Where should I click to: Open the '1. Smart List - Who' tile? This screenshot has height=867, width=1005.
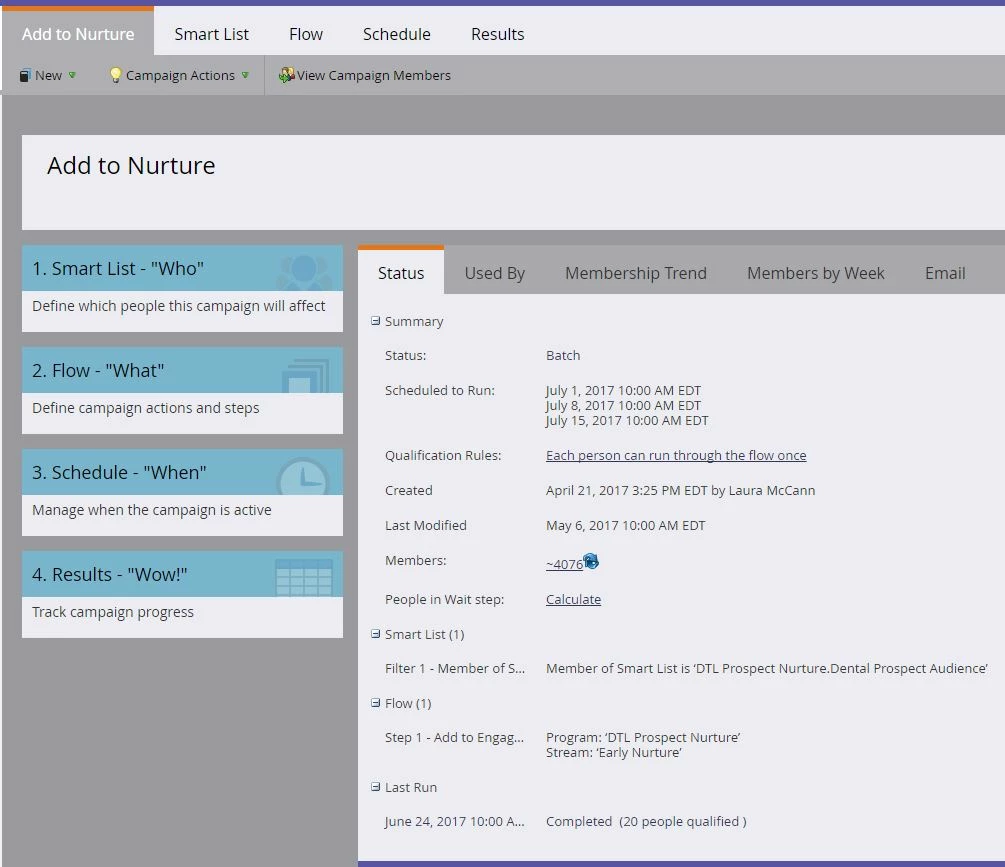click(x=182, y=268)
